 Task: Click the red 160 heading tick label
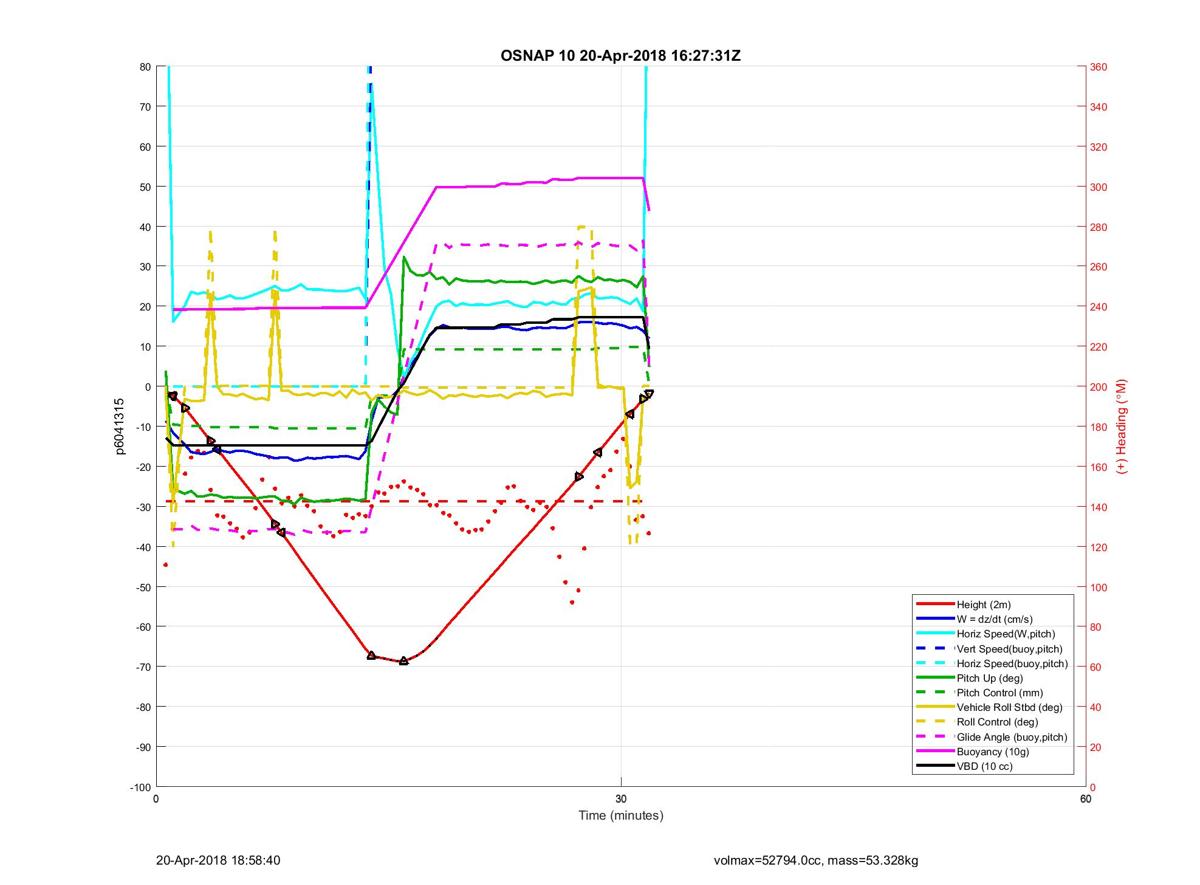tap(1099, 467)
